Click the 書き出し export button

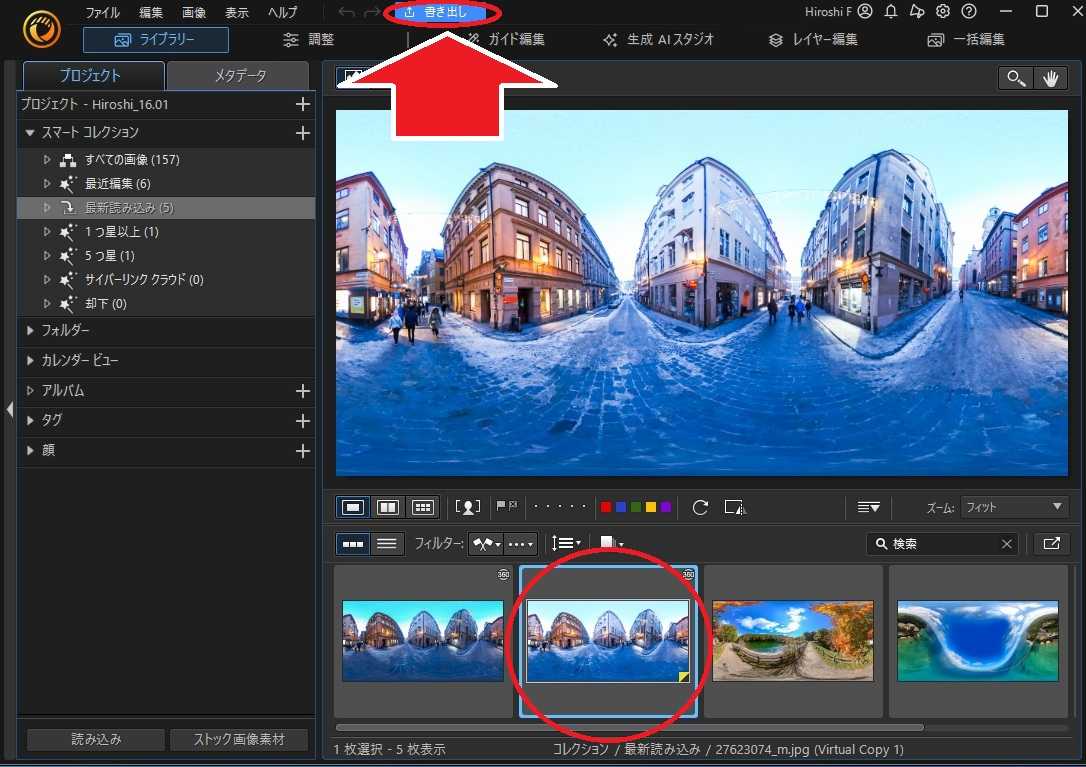pyautogui.click(x=441, y=12)
